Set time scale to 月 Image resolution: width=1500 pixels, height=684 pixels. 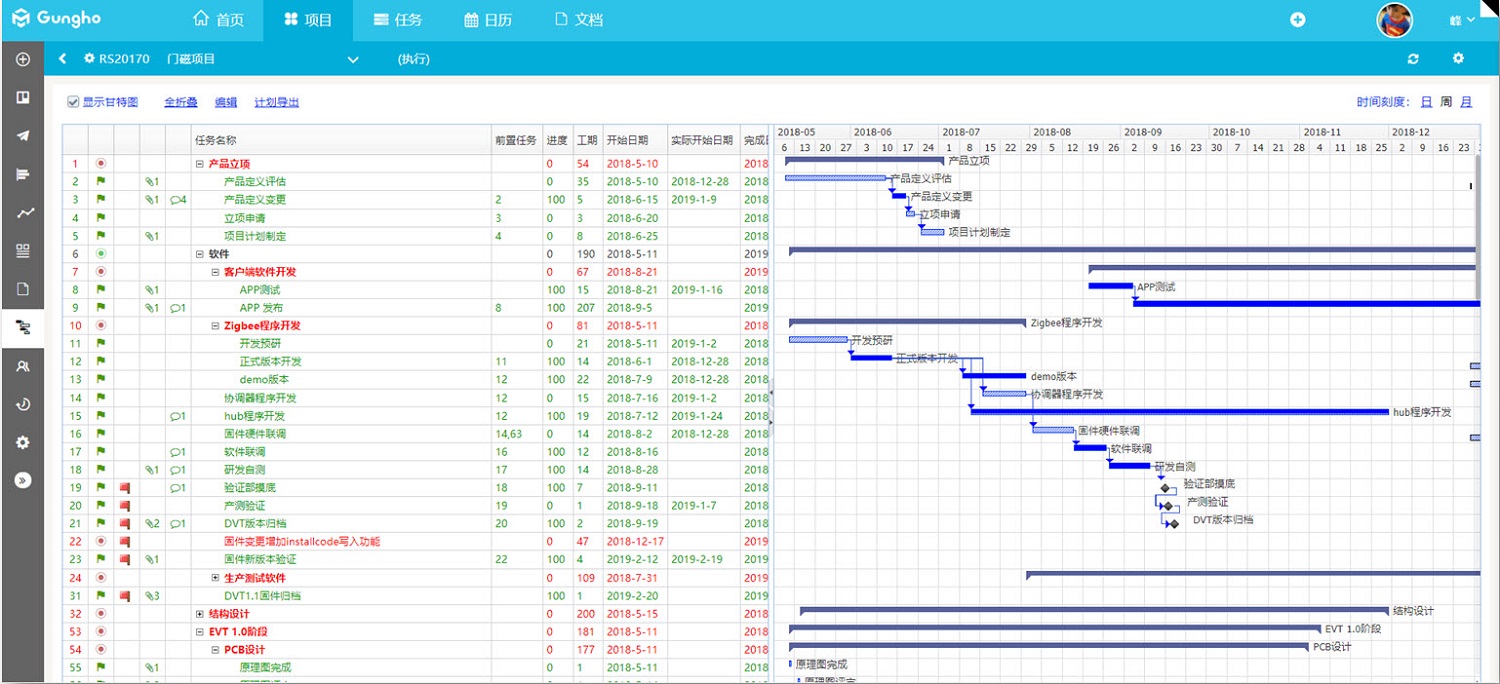[x=1466, y=102]
